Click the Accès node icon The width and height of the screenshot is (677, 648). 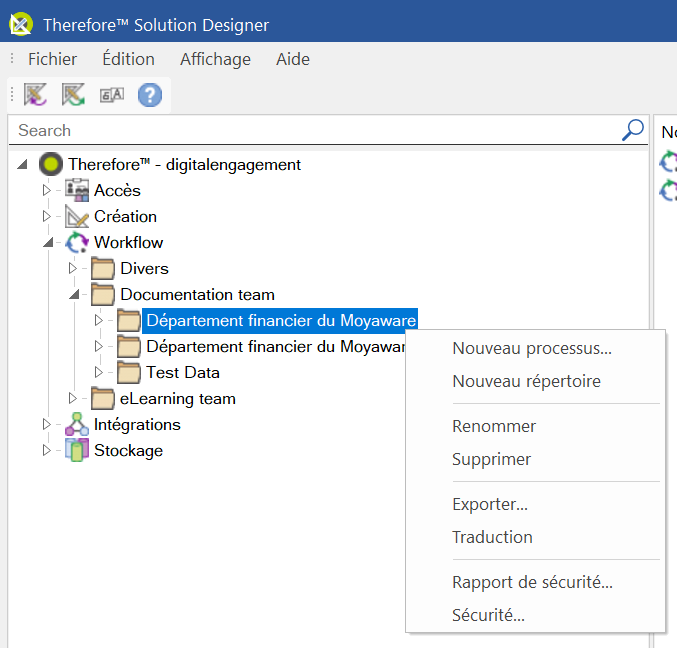tap(77, 190)
